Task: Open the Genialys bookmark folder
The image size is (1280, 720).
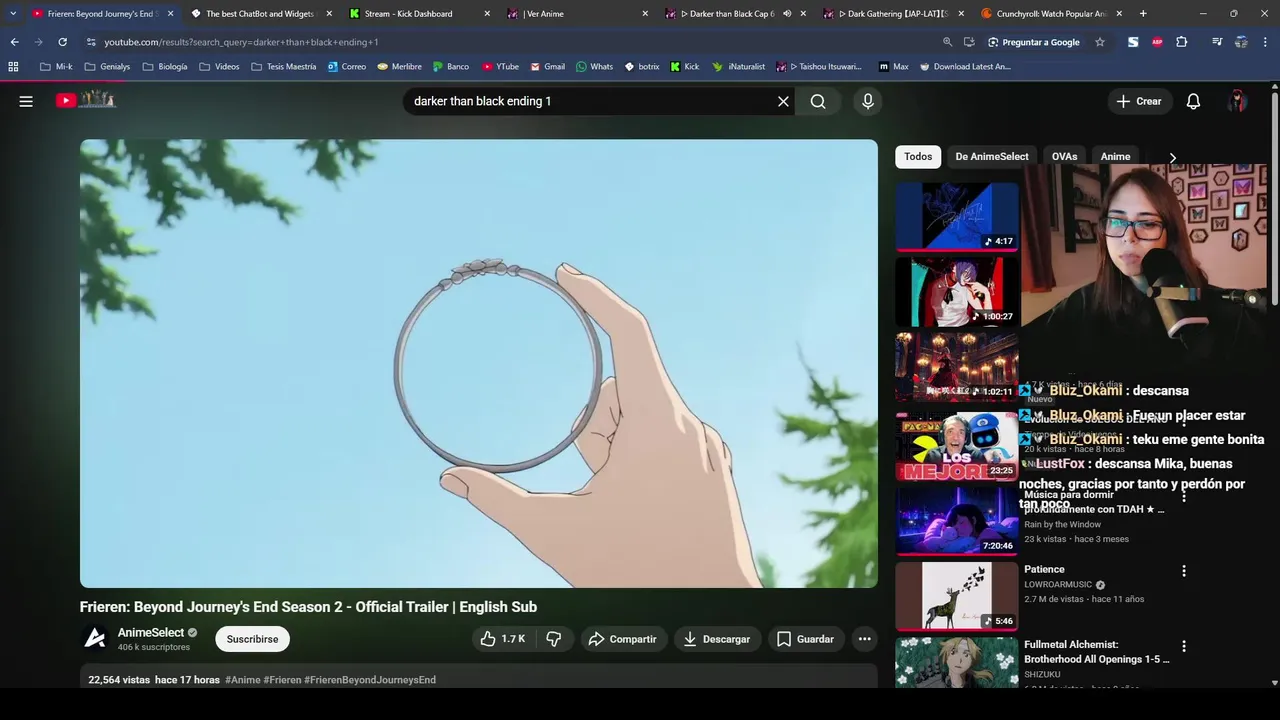Action: [x=107, y=67]
